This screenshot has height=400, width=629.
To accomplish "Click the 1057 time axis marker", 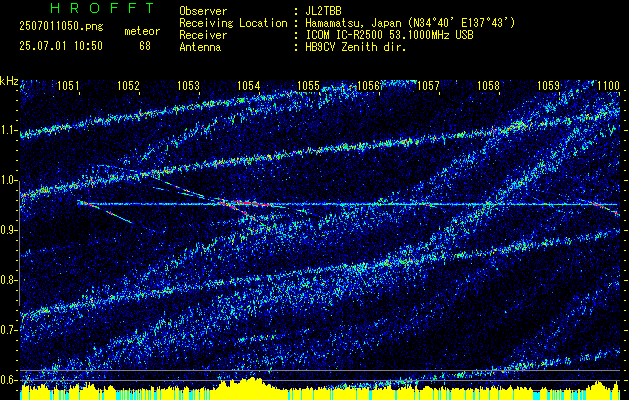I will tap(428, 85).
